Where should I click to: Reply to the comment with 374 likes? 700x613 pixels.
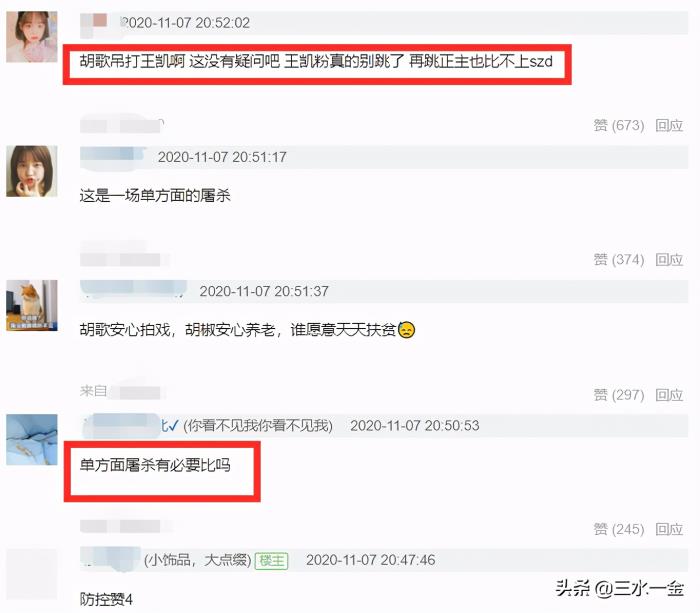669,259
